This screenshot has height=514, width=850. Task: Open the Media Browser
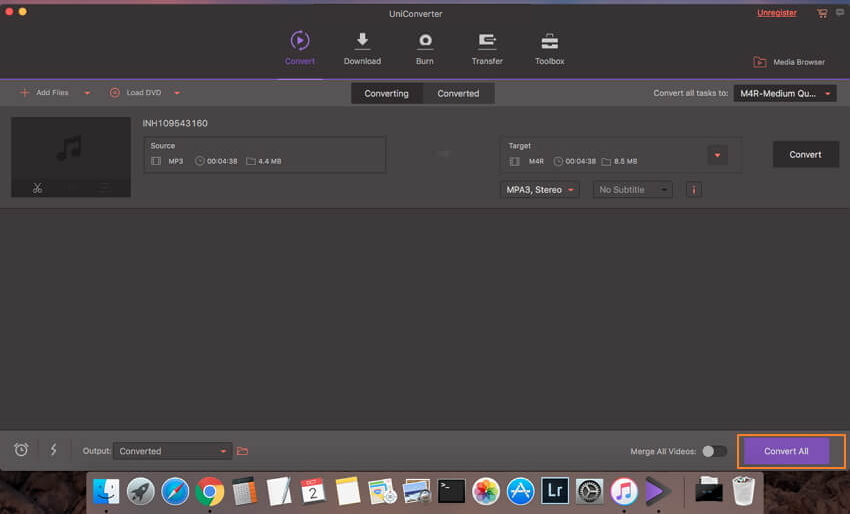pos(789,62)
